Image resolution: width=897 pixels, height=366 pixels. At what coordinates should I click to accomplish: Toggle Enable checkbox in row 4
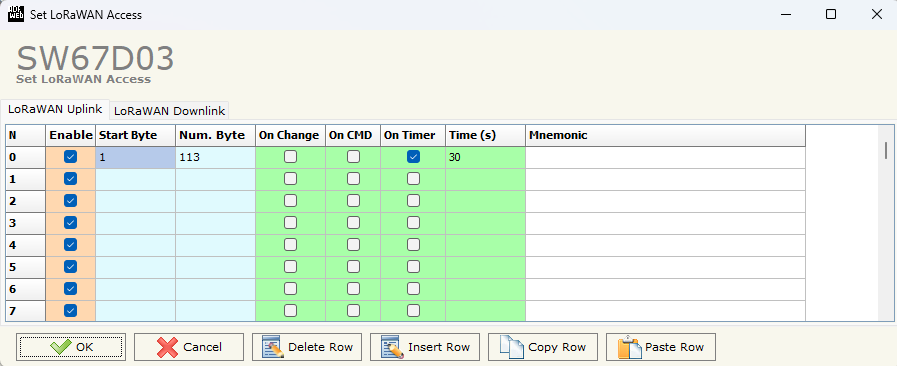click(x=70, y=245)
